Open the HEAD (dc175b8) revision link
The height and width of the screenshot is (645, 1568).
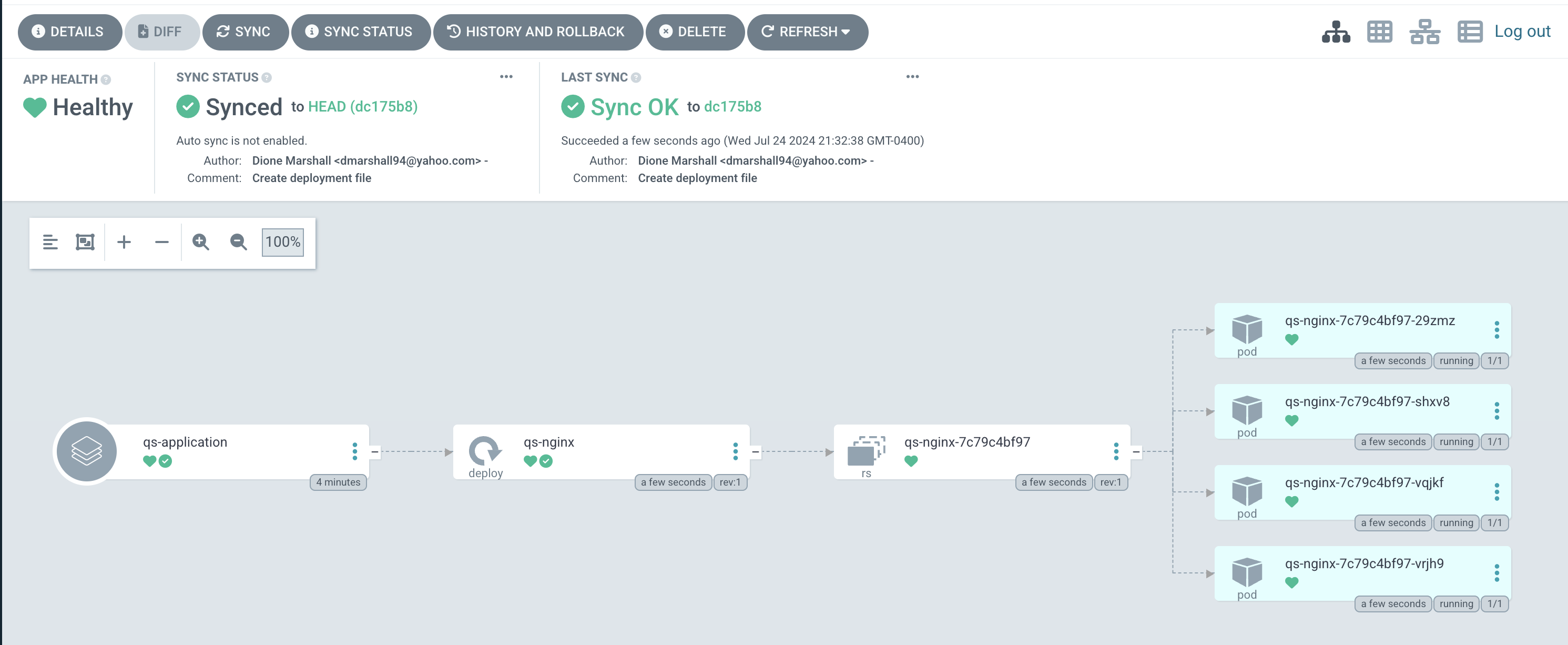click(363, 107)
